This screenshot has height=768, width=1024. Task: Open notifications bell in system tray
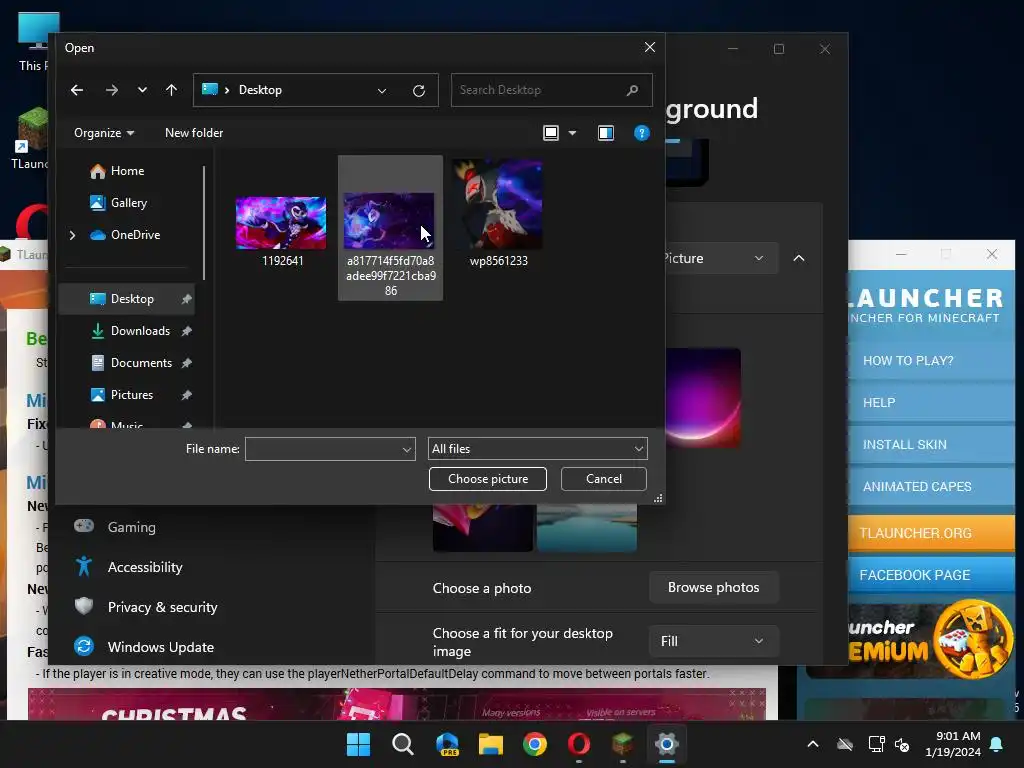tap(997, 744)
